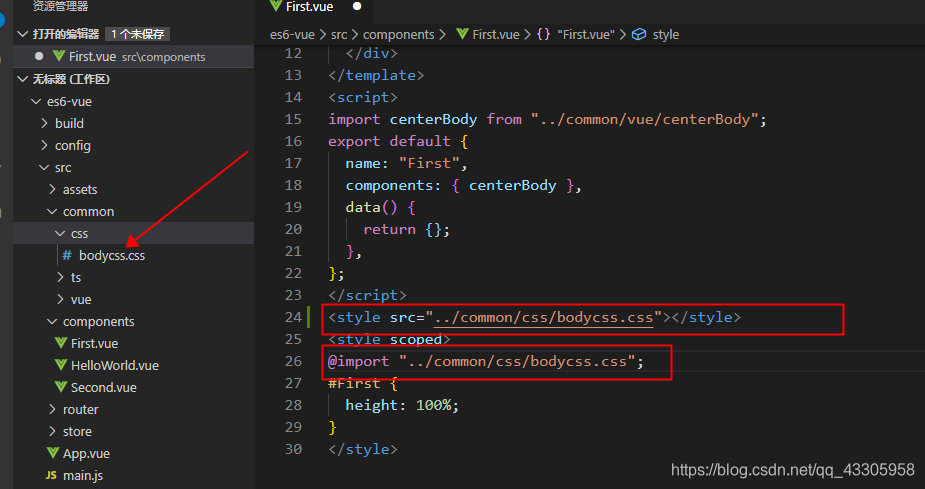The width and height of the screenshot is (925, 489).
Task: Expand the ts folder
Action: tap(60, 277)
